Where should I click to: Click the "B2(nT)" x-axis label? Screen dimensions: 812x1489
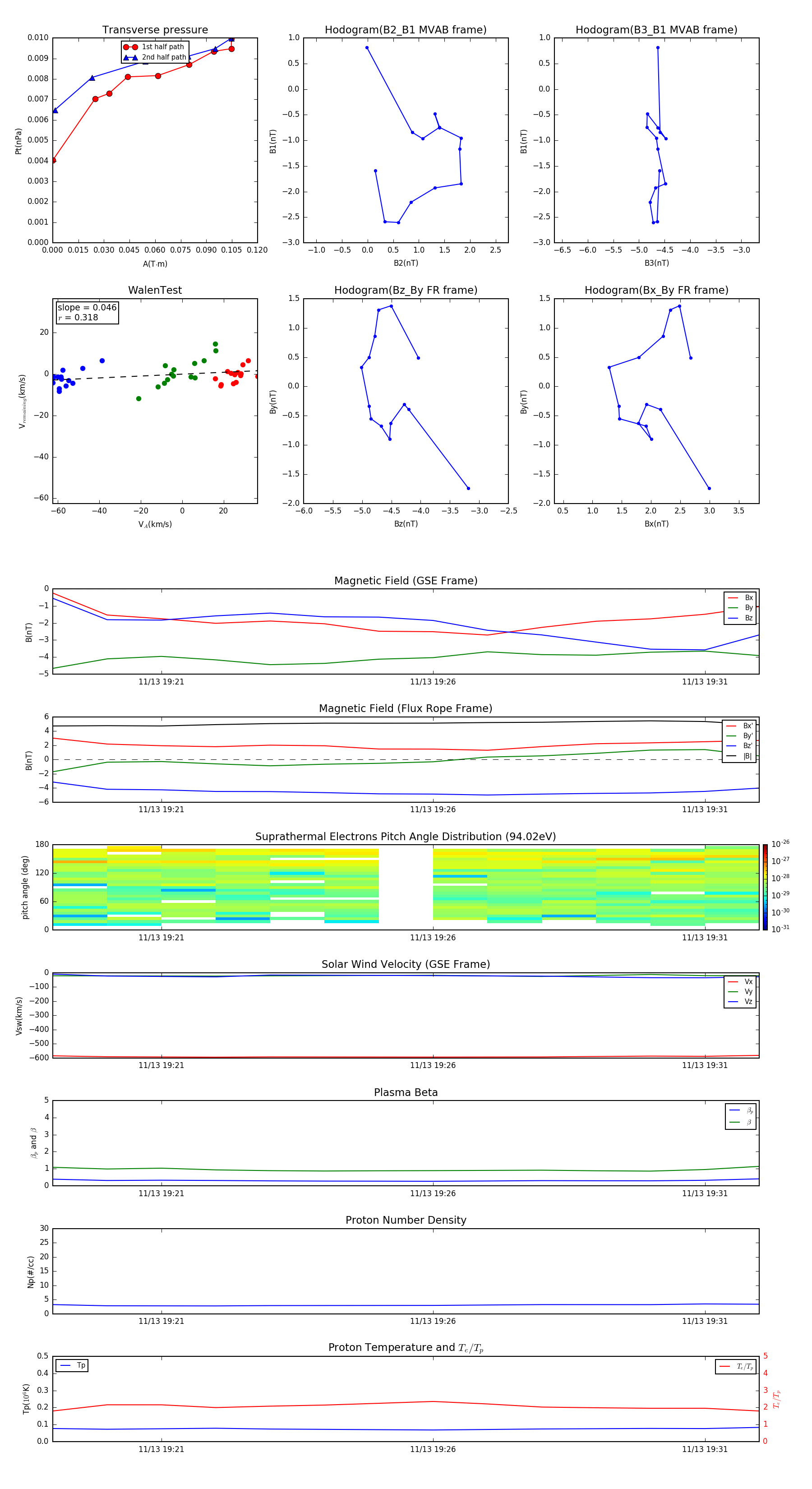click(406, 263)
